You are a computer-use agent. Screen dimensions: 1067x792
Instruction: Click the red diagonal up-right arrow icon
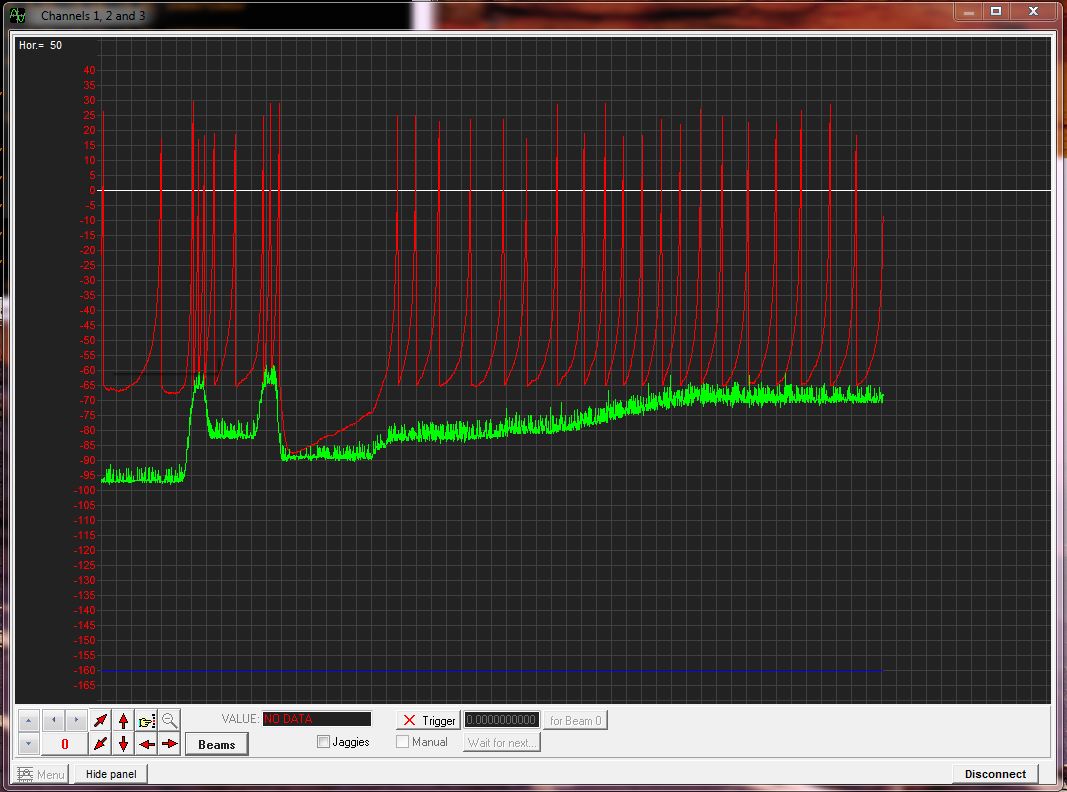[x=101, y=720]
